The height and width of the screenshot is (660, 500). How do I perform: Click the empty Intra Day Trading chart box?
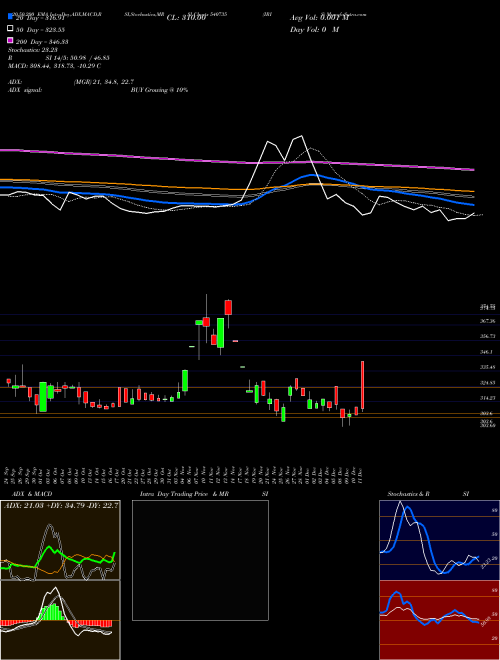coord(200,560)
